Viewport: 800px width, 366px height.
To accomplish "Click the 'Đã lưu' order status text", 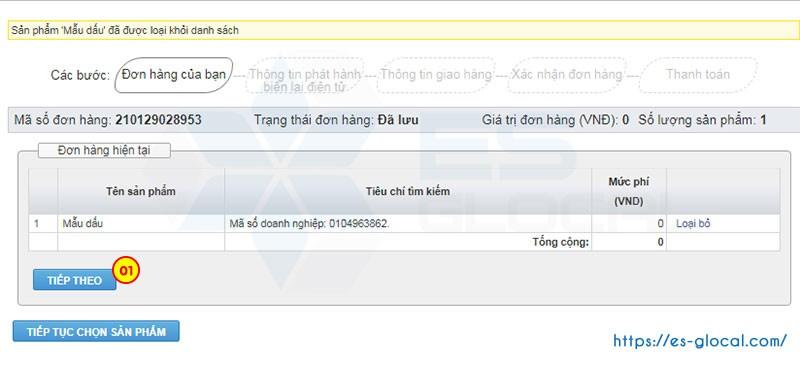I will [x=398, y=120].
